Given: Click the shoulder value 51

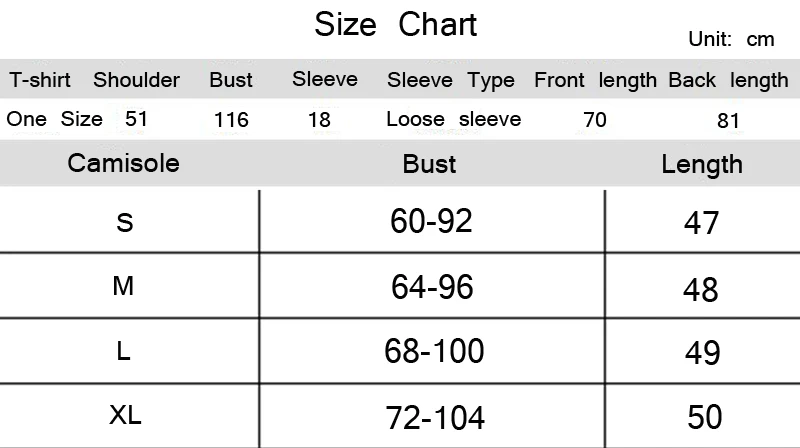Looking at the screenshot, I should pyautogui.click(x=136, y=119).
